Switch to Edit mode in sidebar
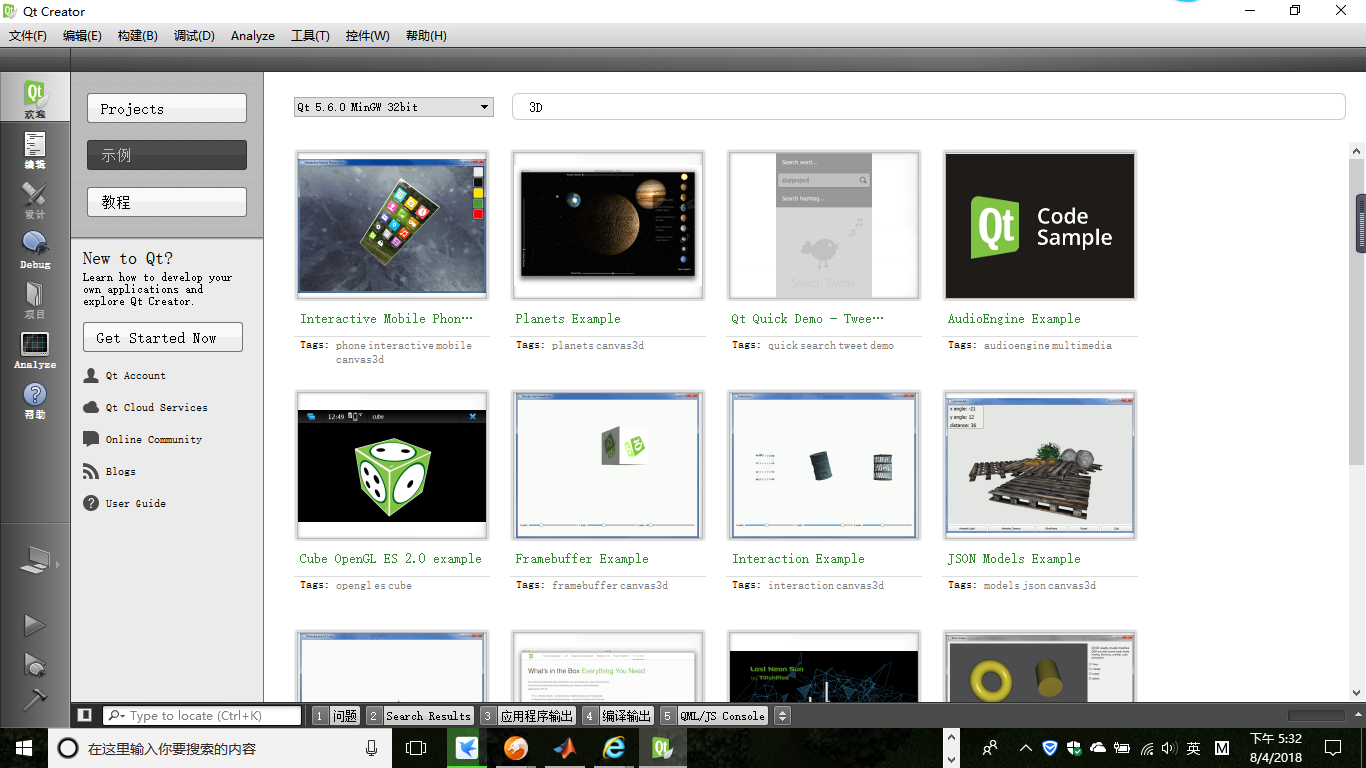The height and width of the screenshot is (768, 1366). [35, 149]
